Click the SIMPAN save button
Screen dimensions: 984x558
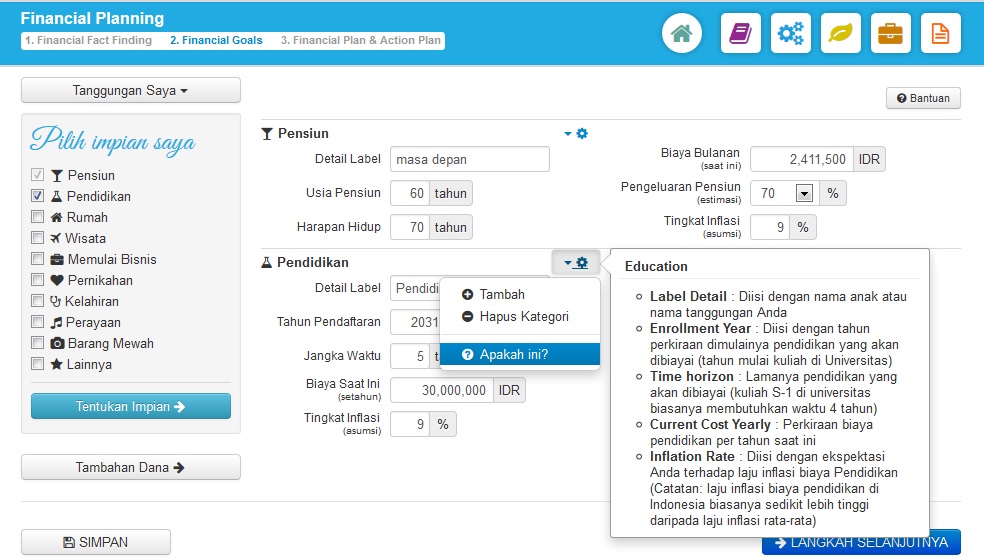[x=96, y=542]
